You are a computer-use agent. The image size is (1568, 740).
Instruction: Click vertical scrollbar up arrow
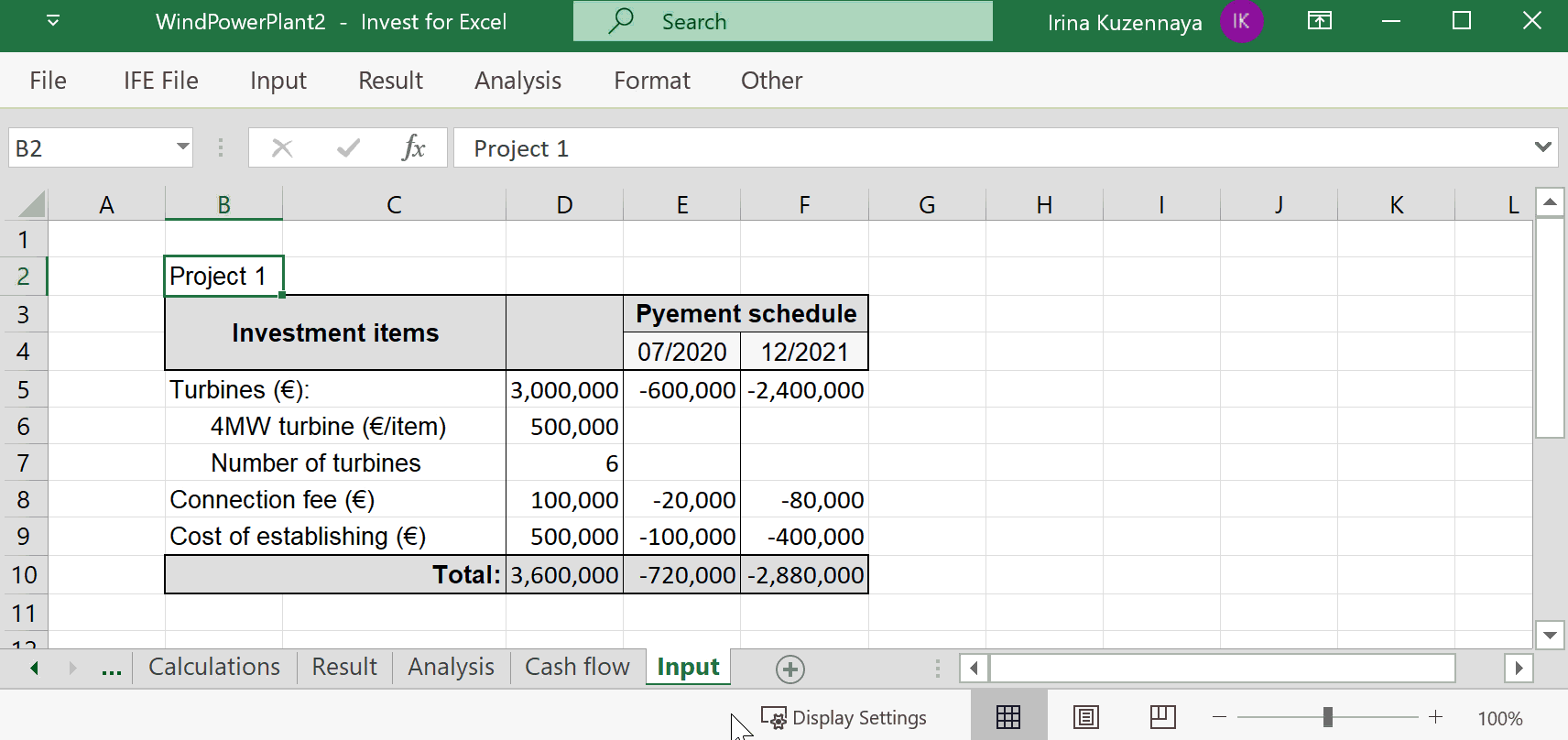pos(1550,202)
